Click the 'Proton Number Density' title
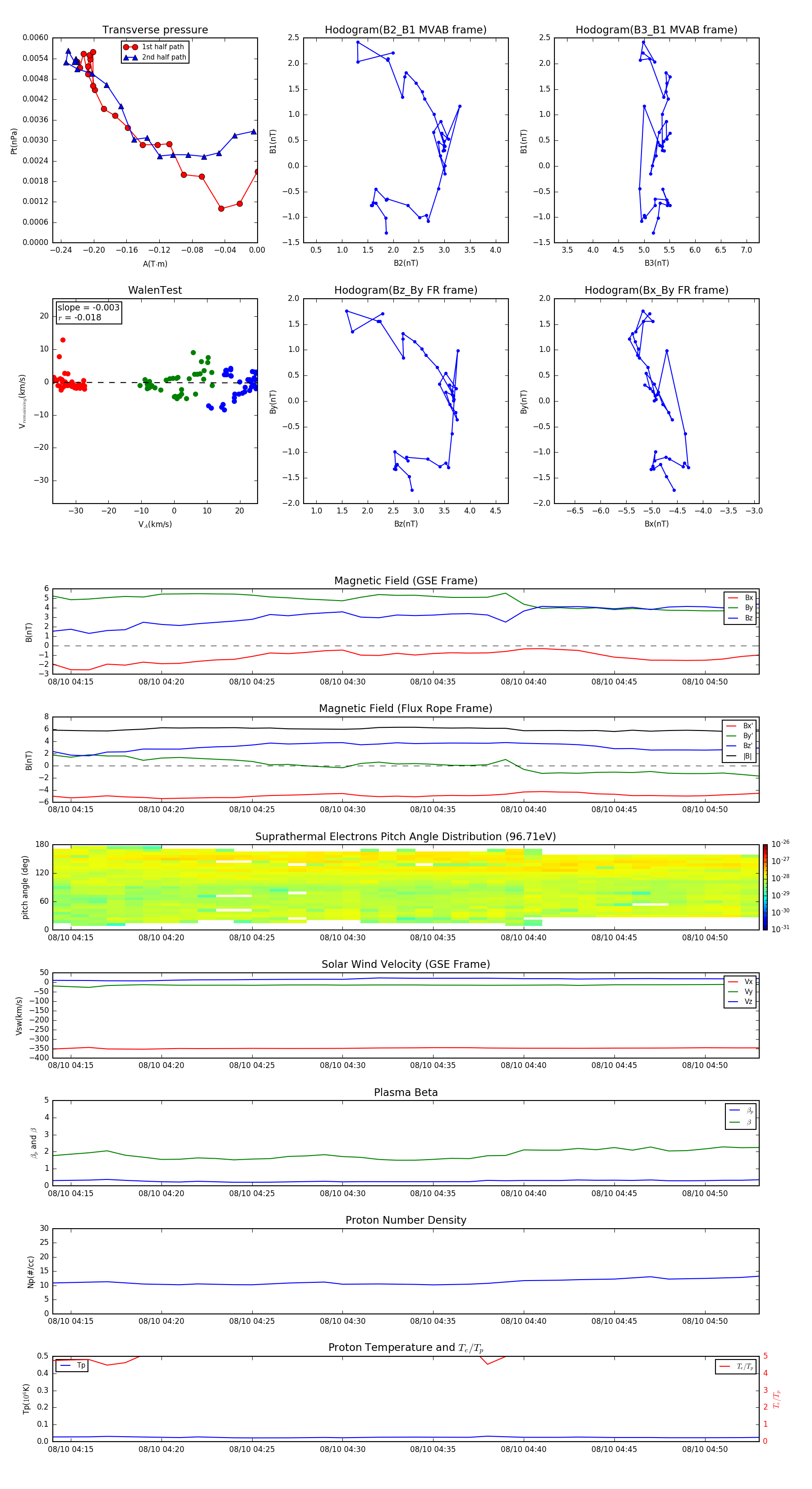 click(x=406, y=1220)
